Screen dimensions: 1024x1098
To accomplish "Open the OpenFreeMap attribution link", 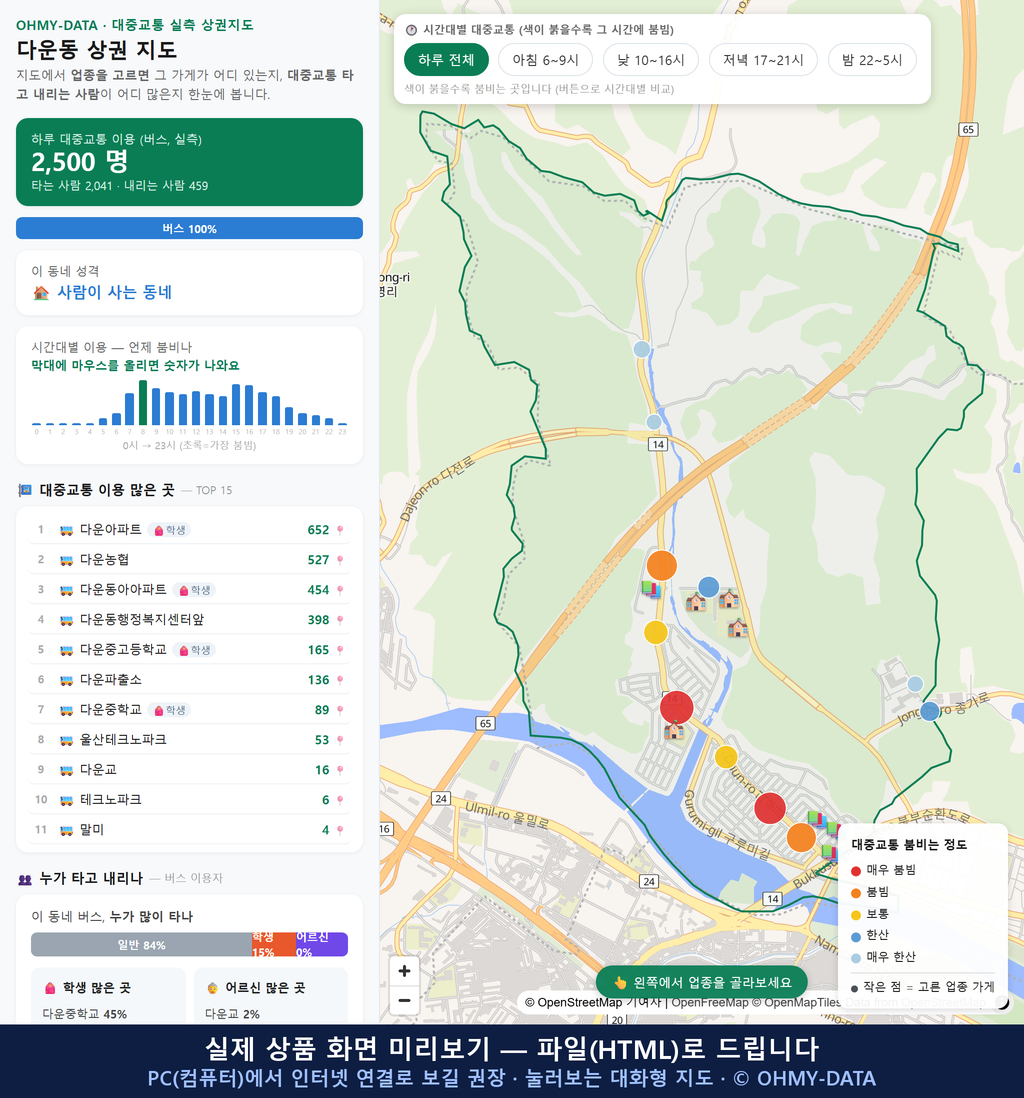I will click(x=710, y=1002).
